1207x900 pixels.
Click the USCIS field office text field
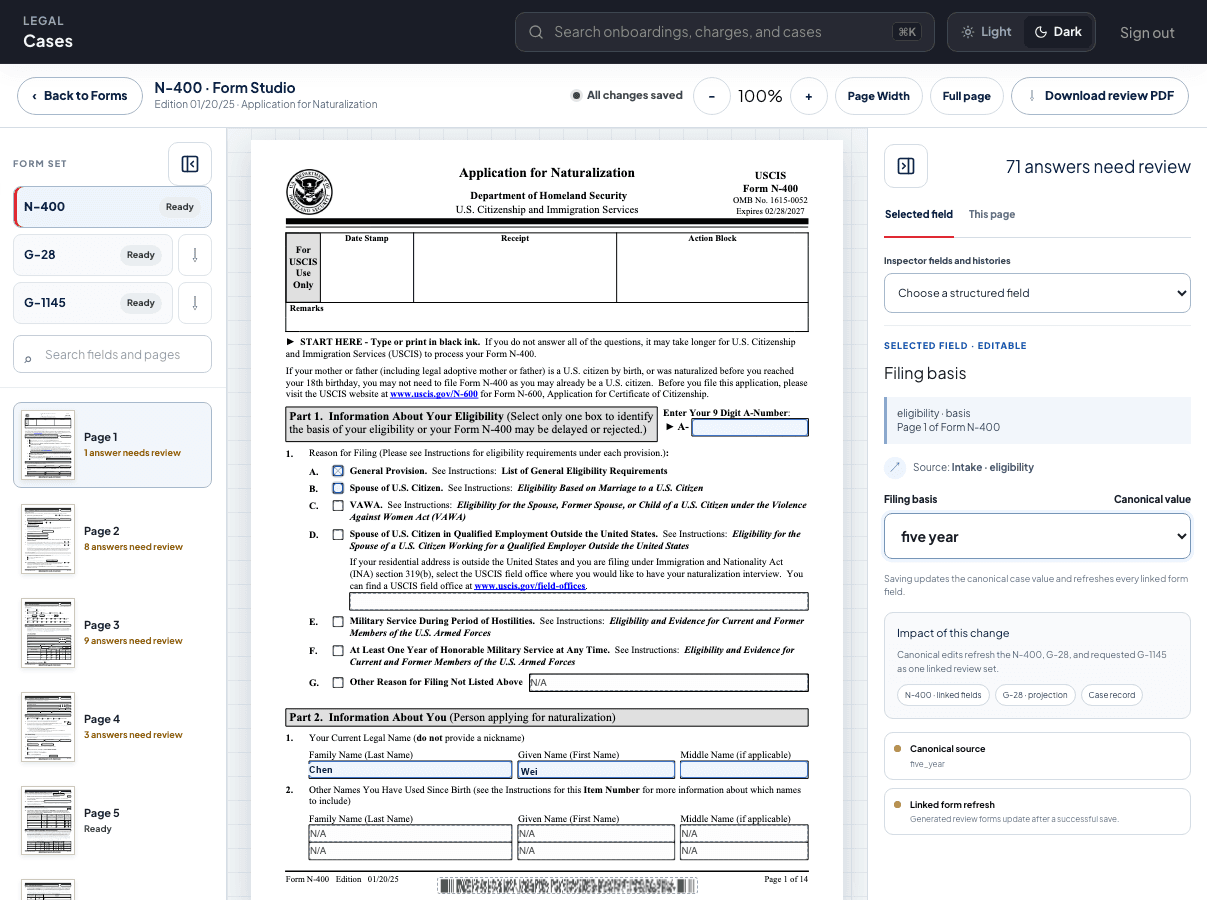[578, 601]
